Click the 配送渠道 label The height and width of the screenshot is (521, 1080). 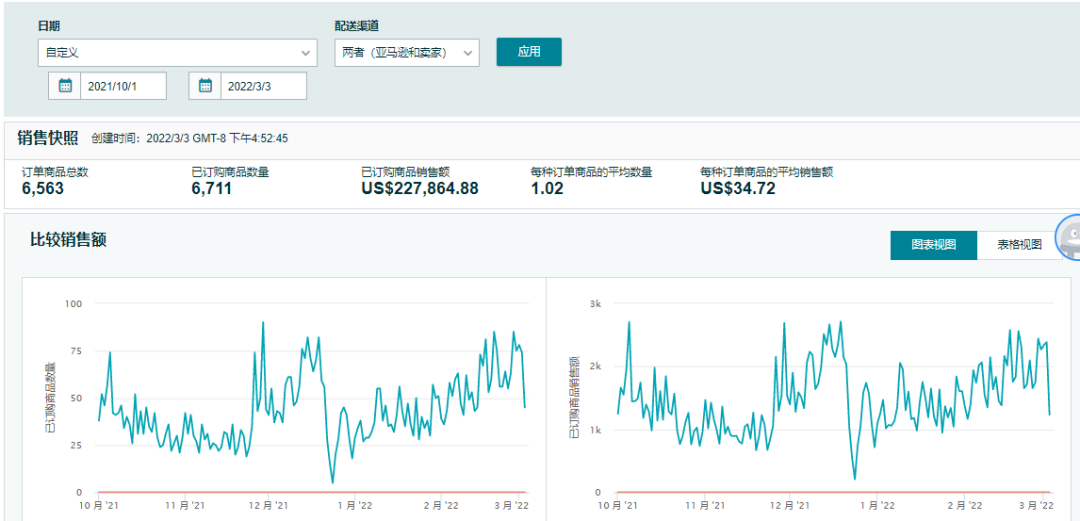coord(357,25)
